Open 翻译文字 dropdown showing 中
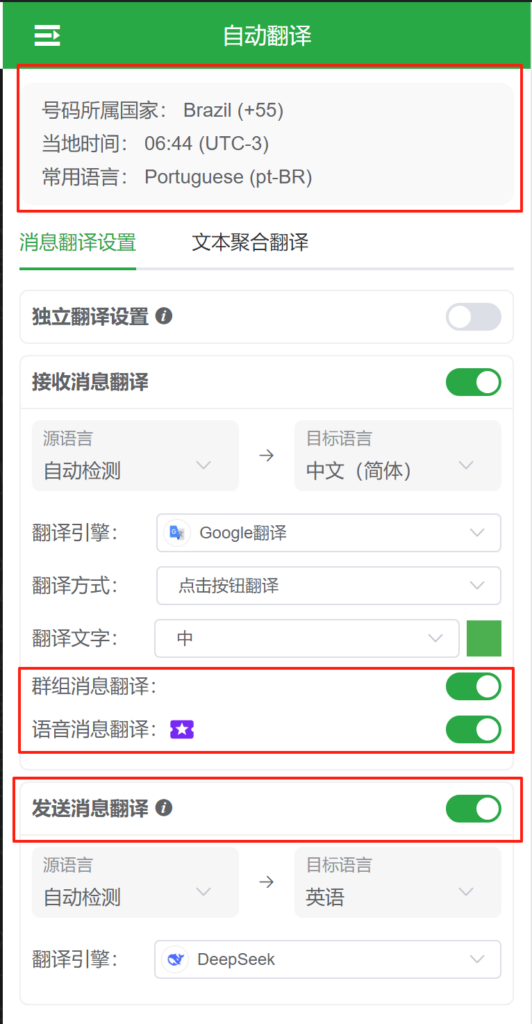The image size is (532, 1024). 307,638
